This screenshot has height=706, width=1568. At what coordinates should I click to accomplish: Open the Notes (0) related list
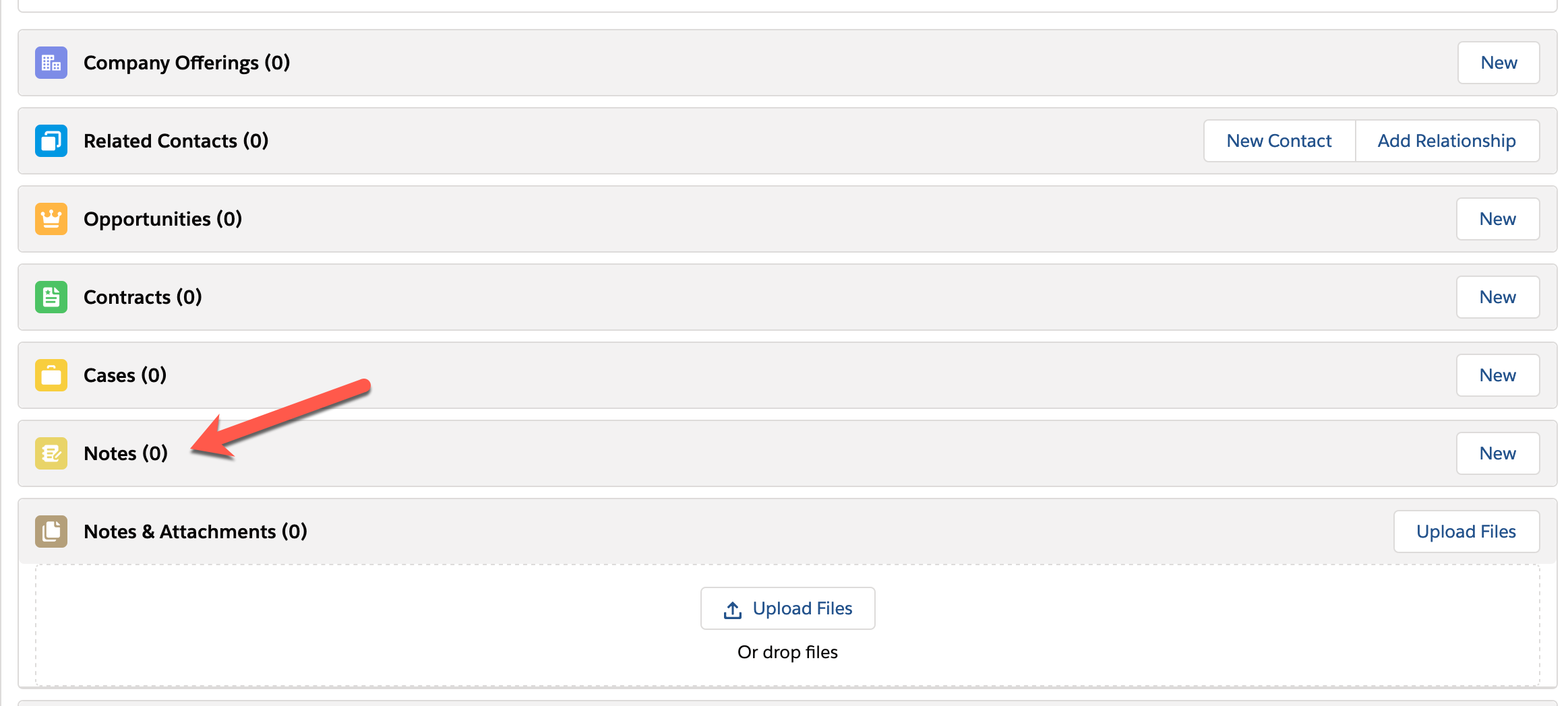pyautogui.click(x=125, y=453)
